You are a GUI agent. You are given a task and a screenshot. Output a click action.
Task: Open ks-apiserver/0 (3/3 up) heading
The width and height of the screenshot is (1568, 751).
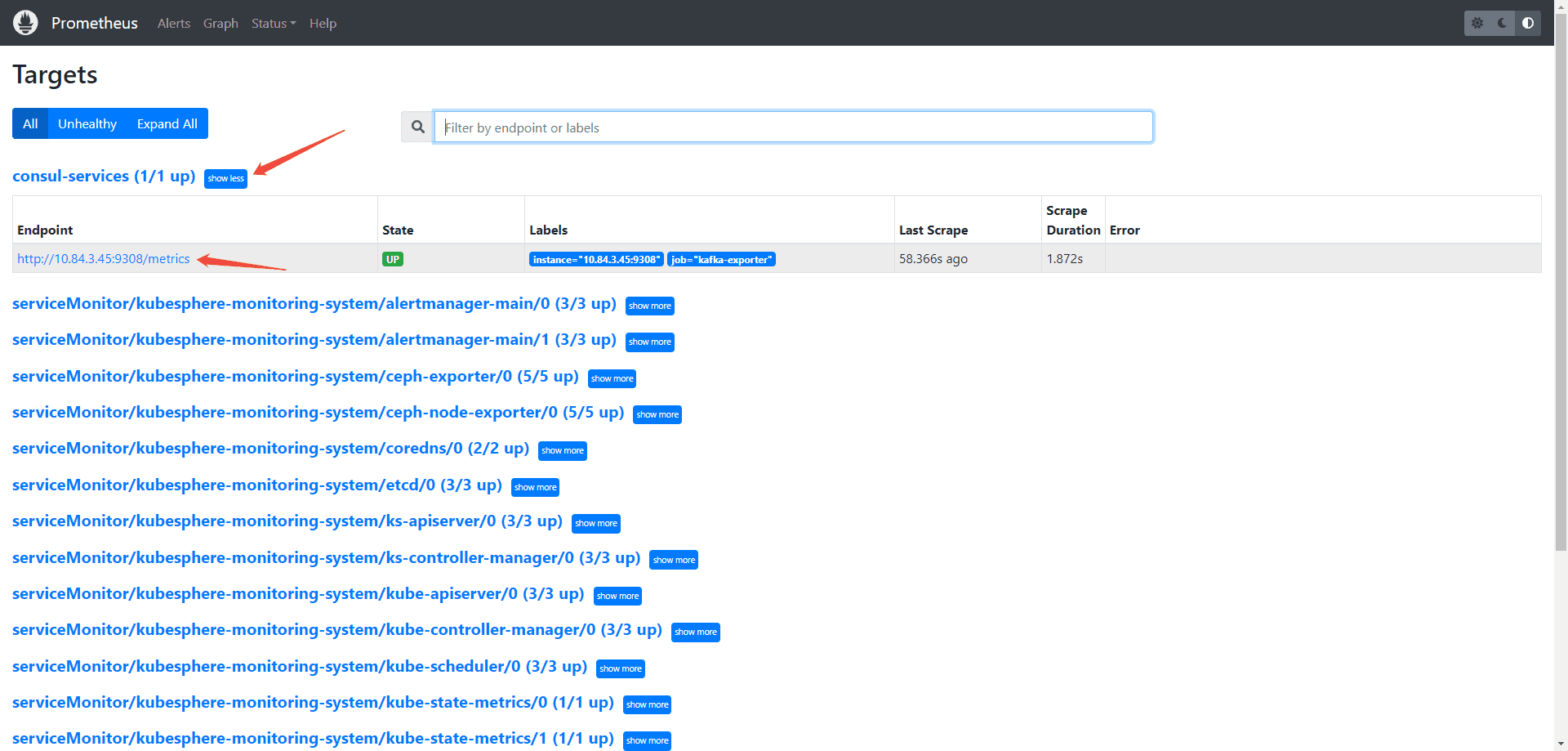(287, 521)
